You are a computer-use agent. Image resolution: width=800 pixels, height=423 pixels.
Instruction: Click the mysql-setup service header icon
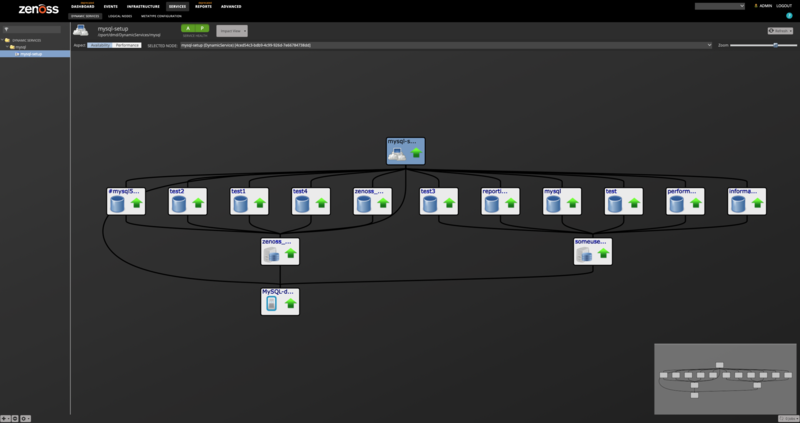tap(81, 30)
